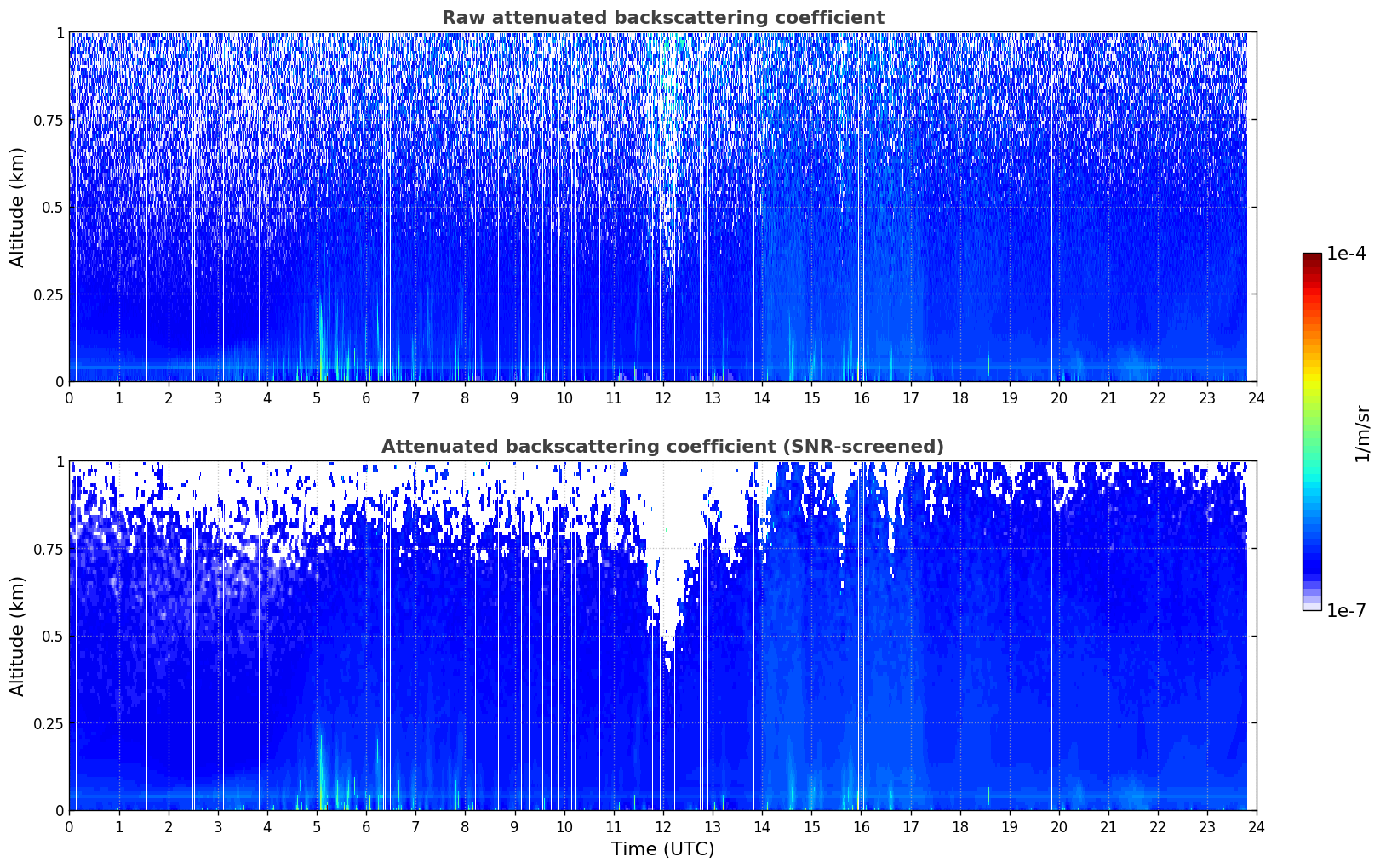Click the '18' hour tick on top plot

pos(959,397)
